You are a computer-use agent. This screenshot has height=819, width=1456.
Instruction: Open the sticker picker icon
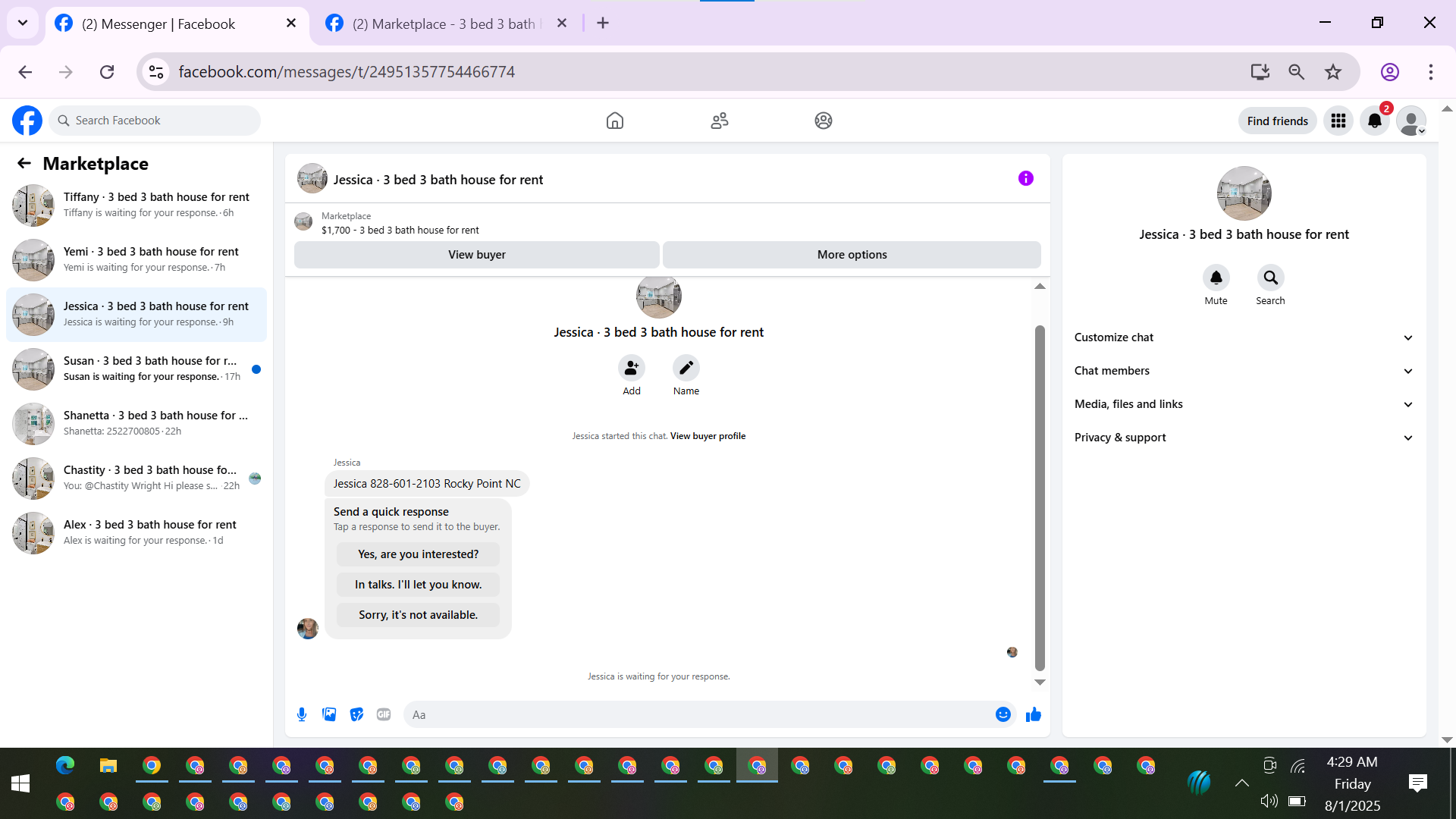click(356, 714)
